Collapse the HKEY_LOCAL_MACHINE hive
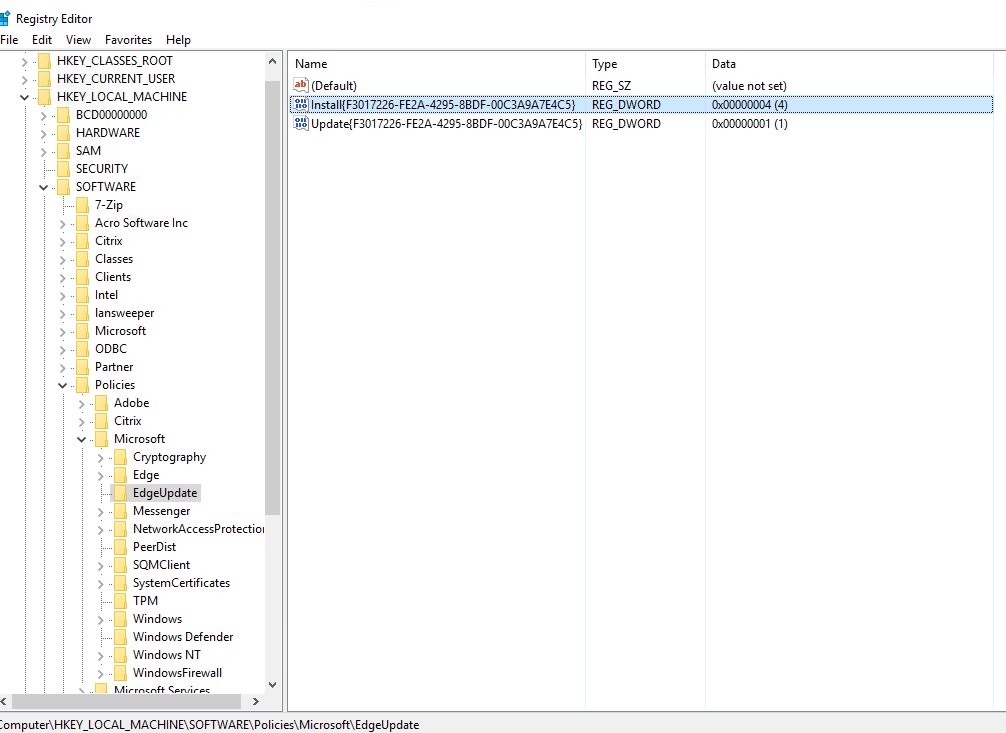1006x733 pixels. coord(24,98)
